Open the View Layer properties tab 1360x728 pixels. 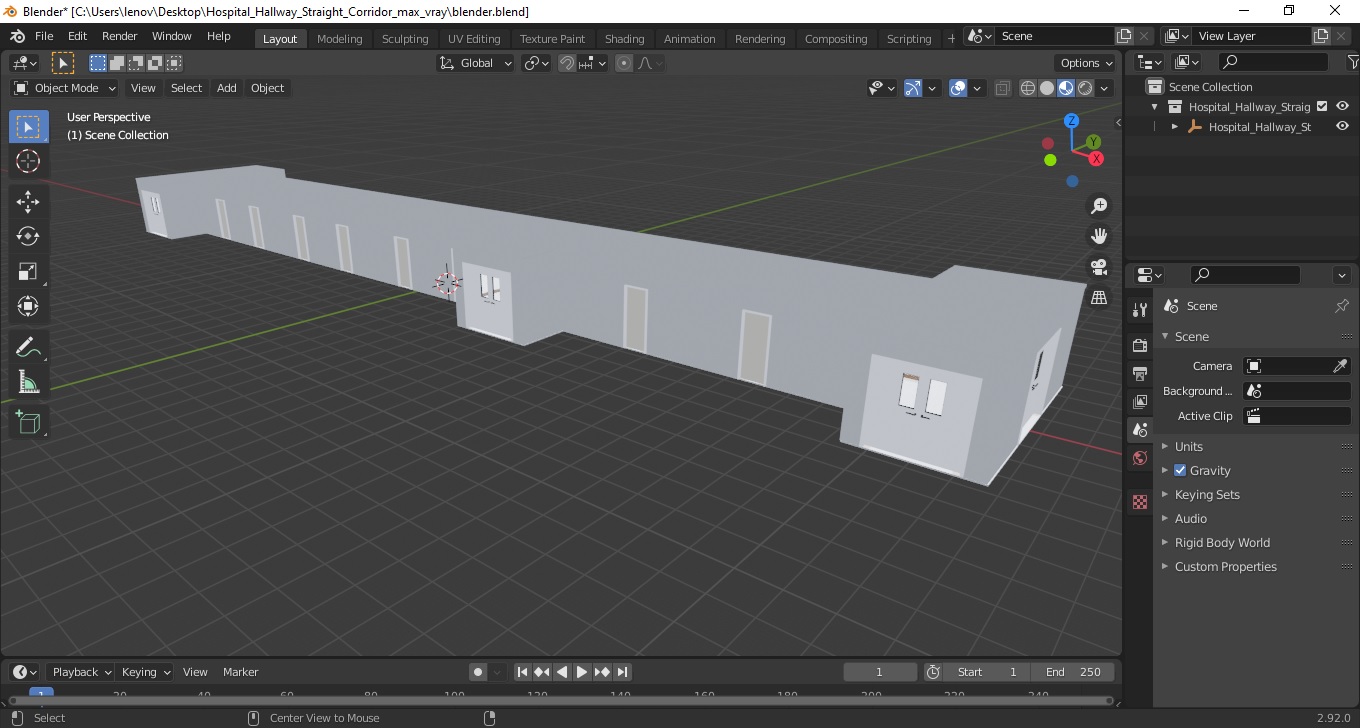tap(1140, 402)
